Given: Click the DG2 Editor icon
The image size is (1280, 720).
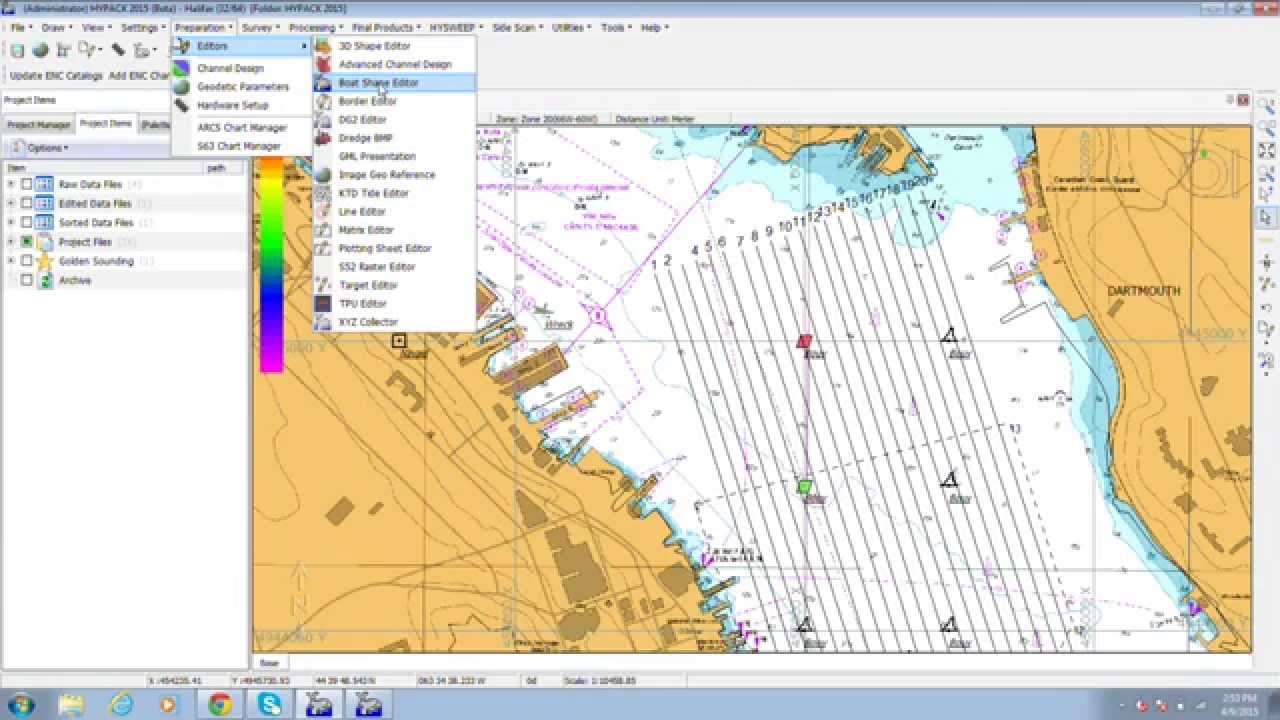Looking at the screenshot, I should click(x=323, y=120).
